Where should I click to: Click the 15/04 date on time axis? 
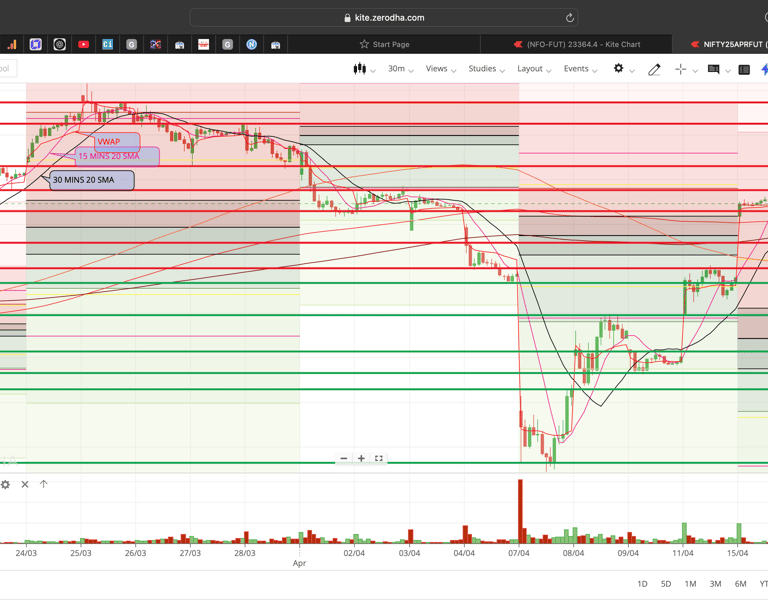737,553
